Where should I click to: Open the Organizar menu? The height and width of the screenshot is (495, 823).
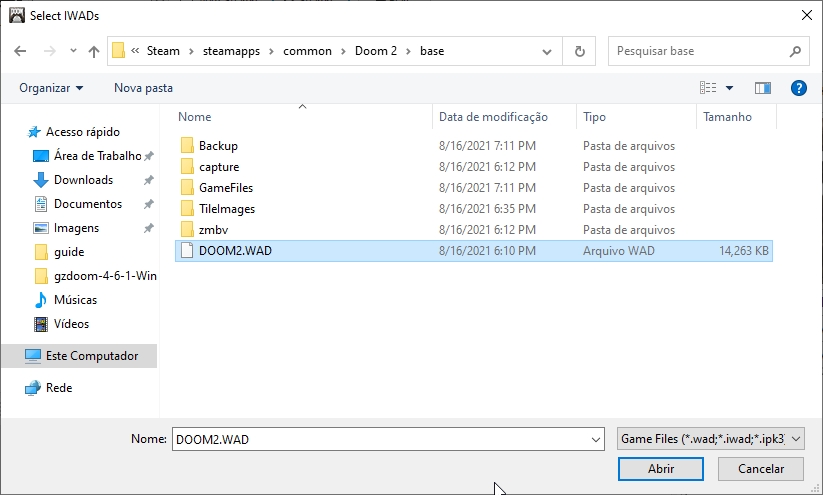pos(51,88)
